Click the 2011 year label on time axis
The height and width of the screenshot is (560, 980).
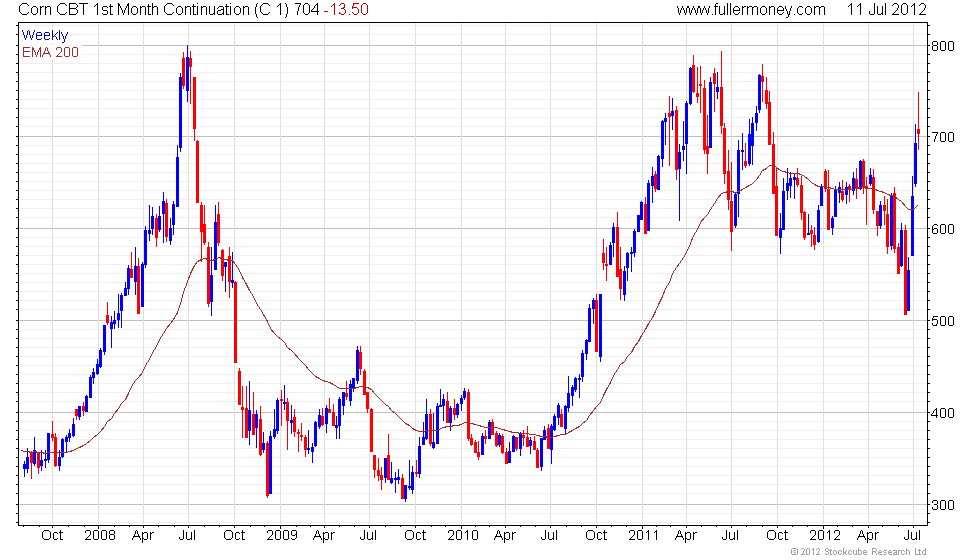[x=644, y=536]
